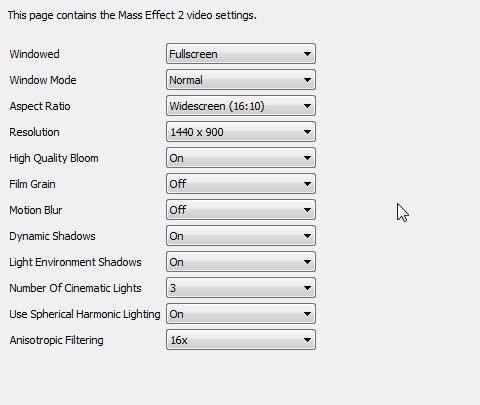
Task: Open the Dynamic Shadows dropdown
Action: tap(241, 236)
